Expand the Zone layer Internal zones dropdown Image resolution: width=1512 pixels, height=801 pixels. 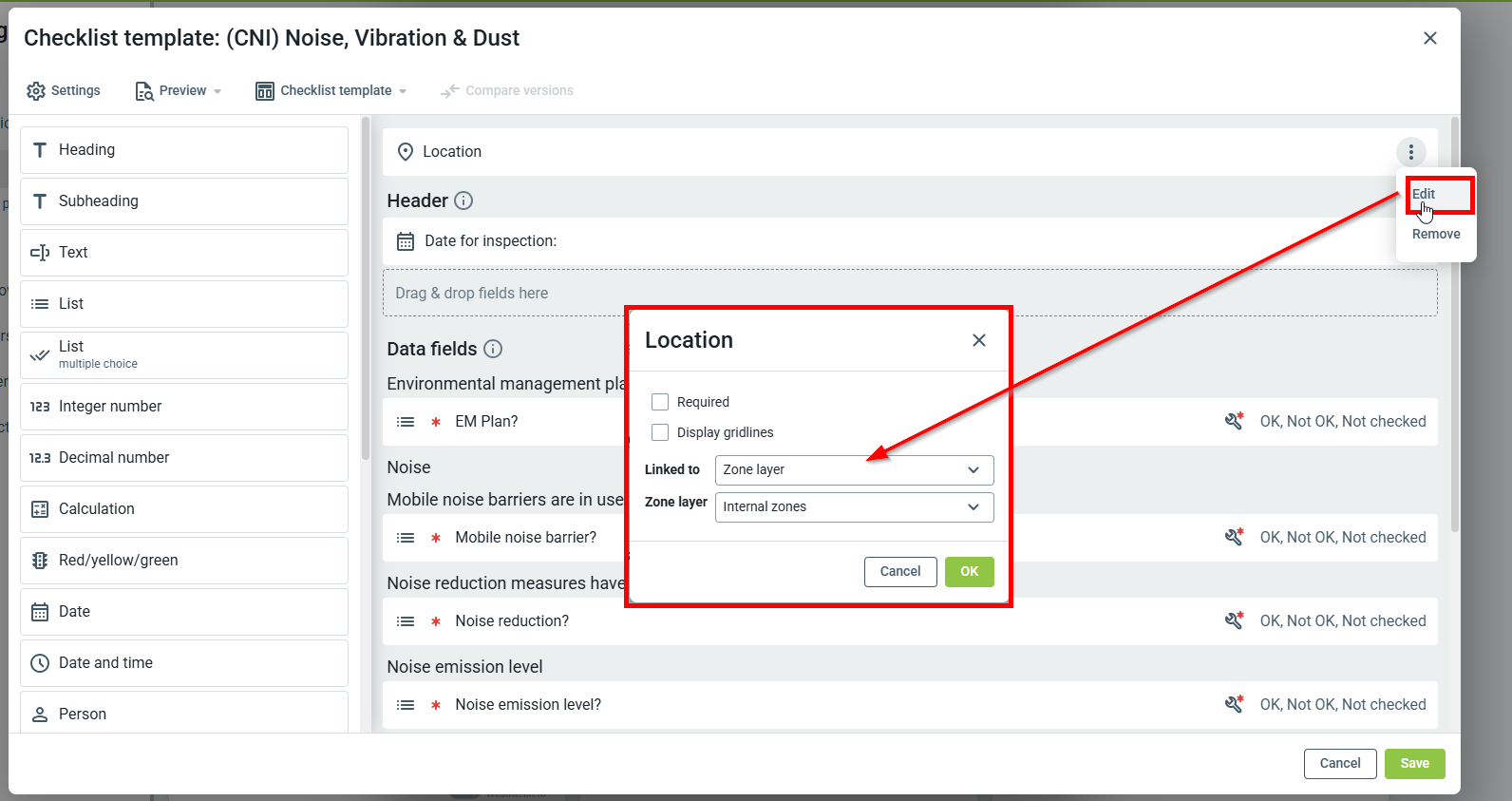click(853, 506)
